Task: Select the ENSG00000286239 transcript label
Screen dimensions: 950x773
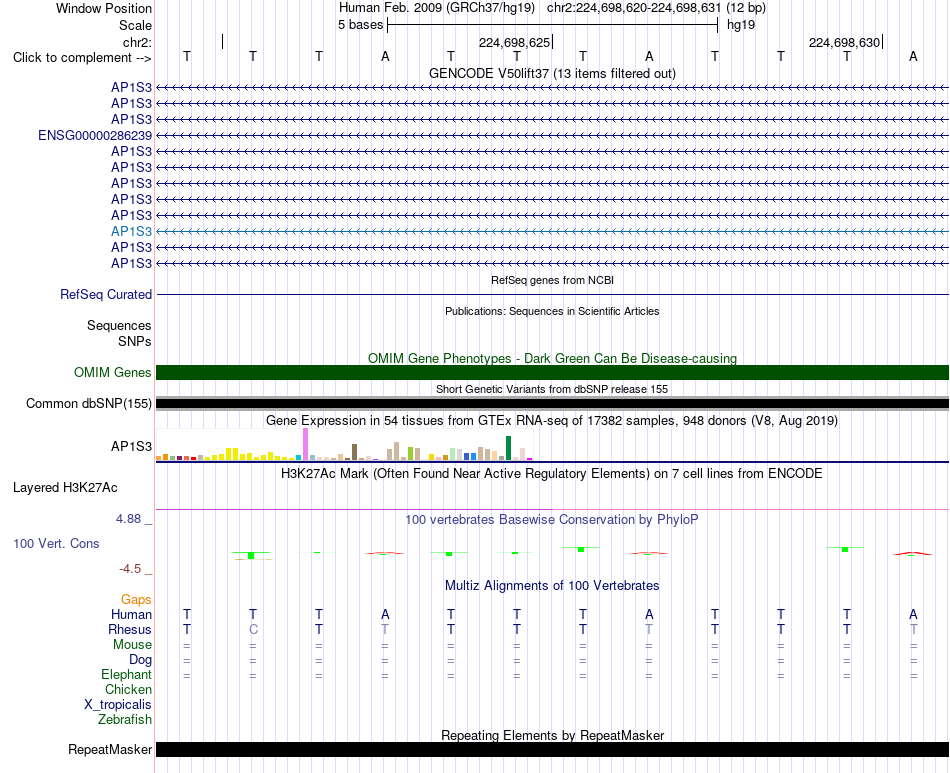Action: [x=95, y=136]
